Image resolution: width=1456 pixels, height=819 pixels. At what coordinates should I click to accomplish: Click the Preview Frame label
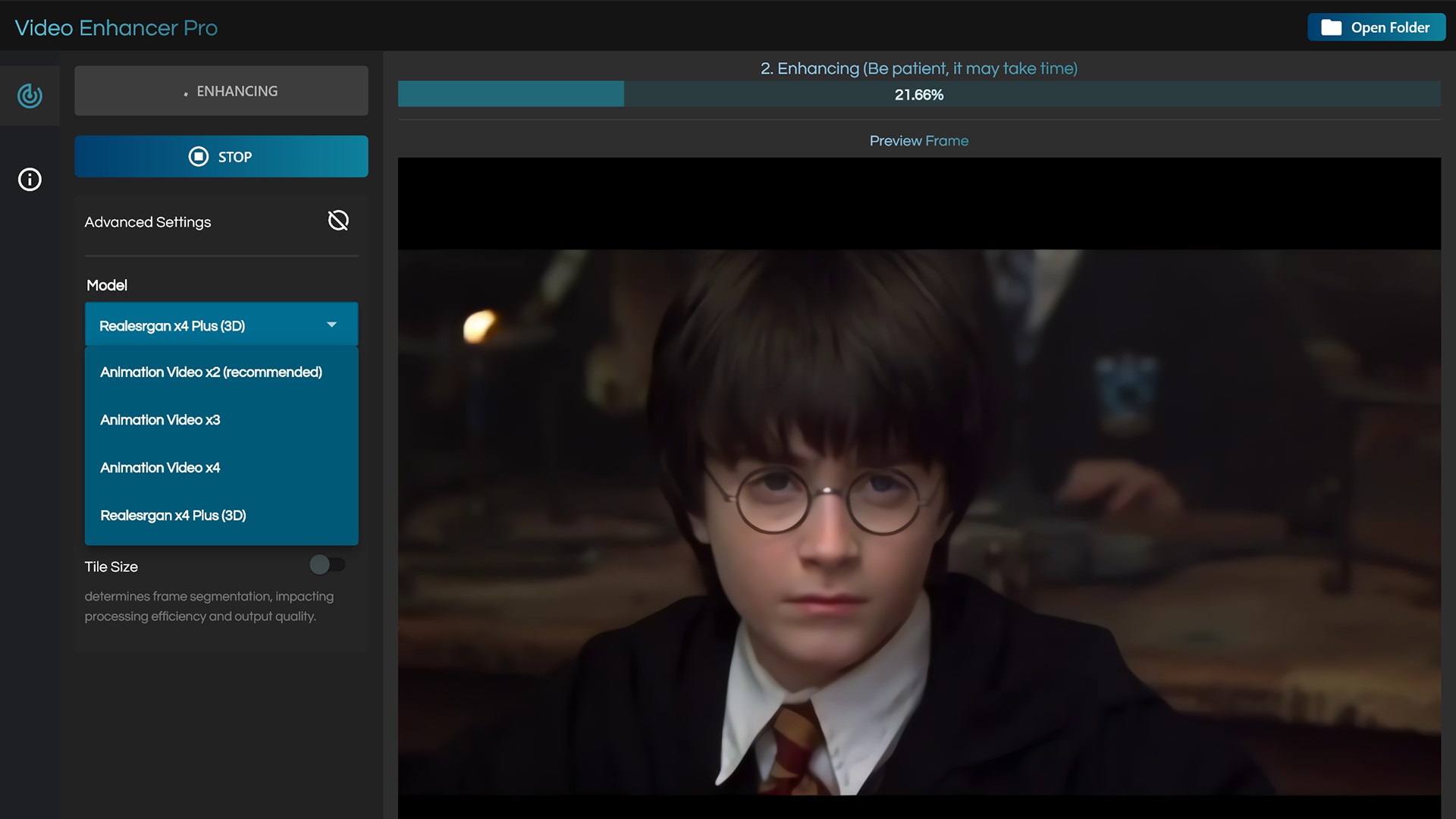[918, 141]
